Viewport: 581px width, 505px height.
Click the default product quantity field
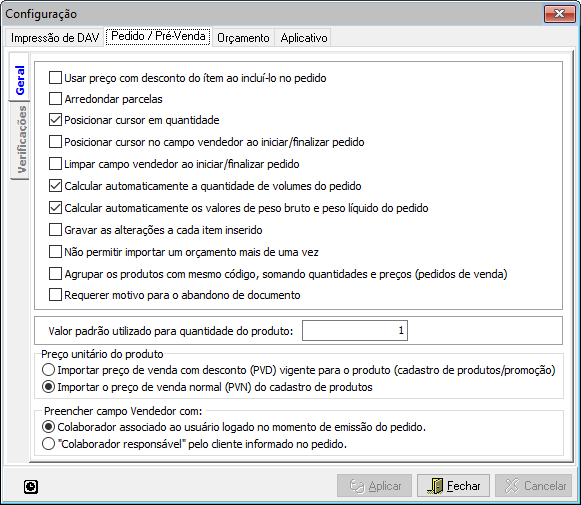355,330
